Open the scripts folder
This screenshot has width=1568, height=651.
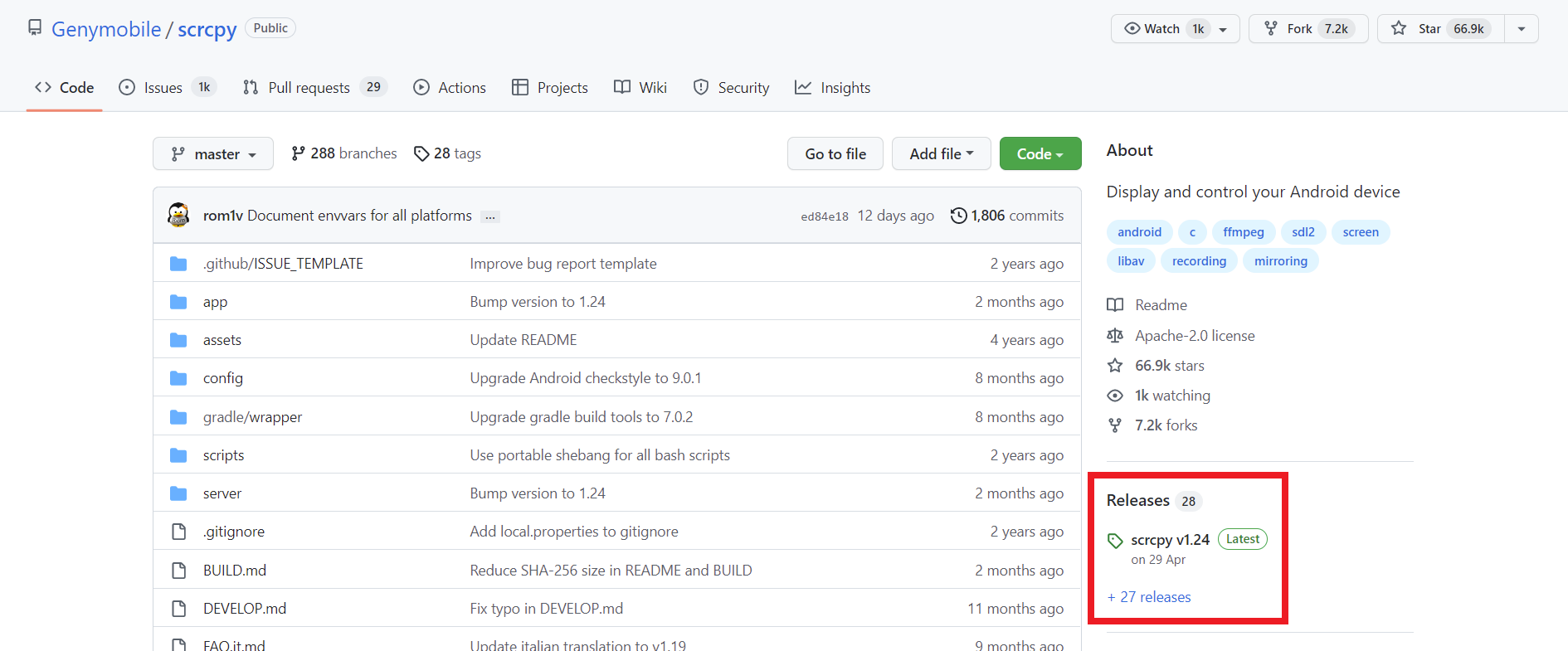[223, 455]
